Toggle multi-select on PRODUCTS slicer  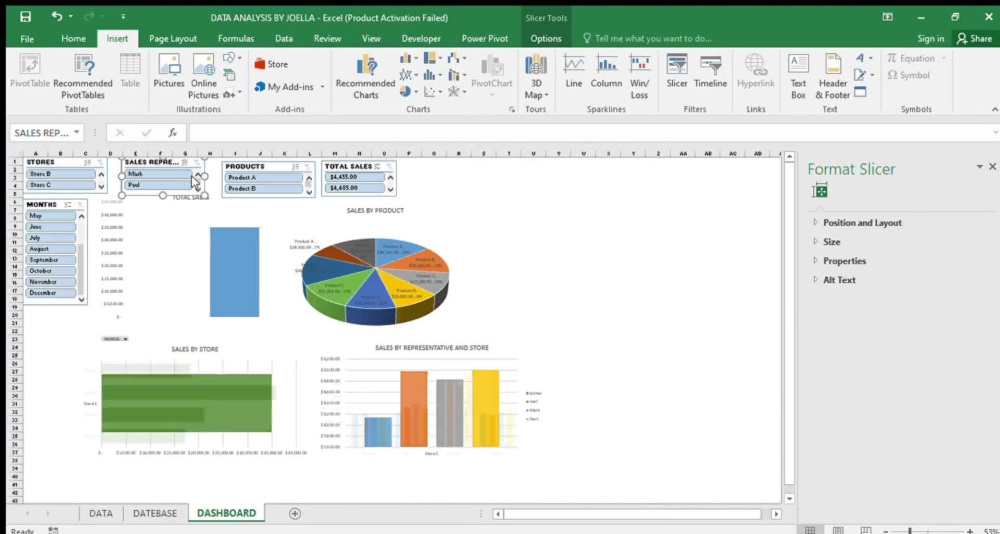(x=295, y=167)
